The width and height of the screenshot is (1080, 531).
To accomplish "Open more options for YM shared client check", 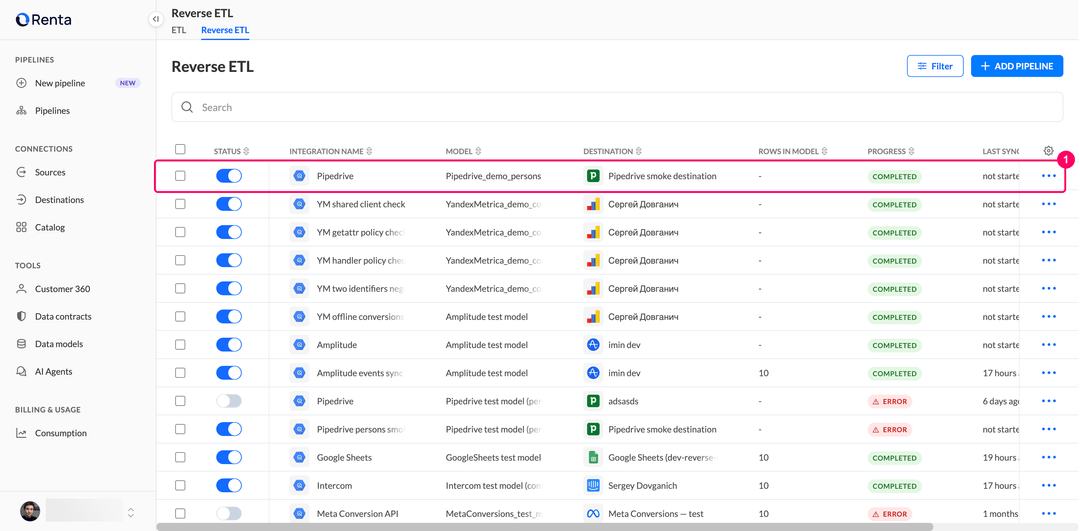I will (1049, 205).
